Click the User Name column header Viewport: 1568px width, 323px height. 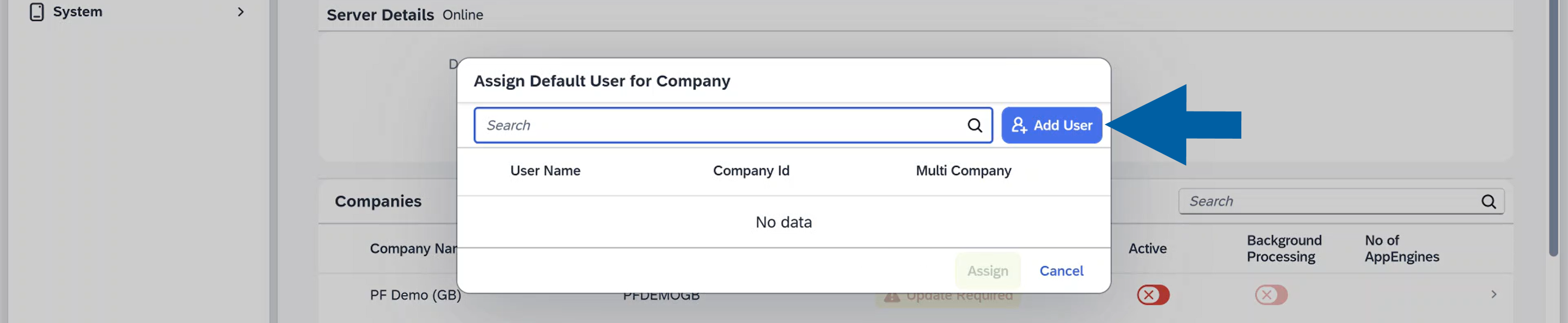click(x=546, y=171)
